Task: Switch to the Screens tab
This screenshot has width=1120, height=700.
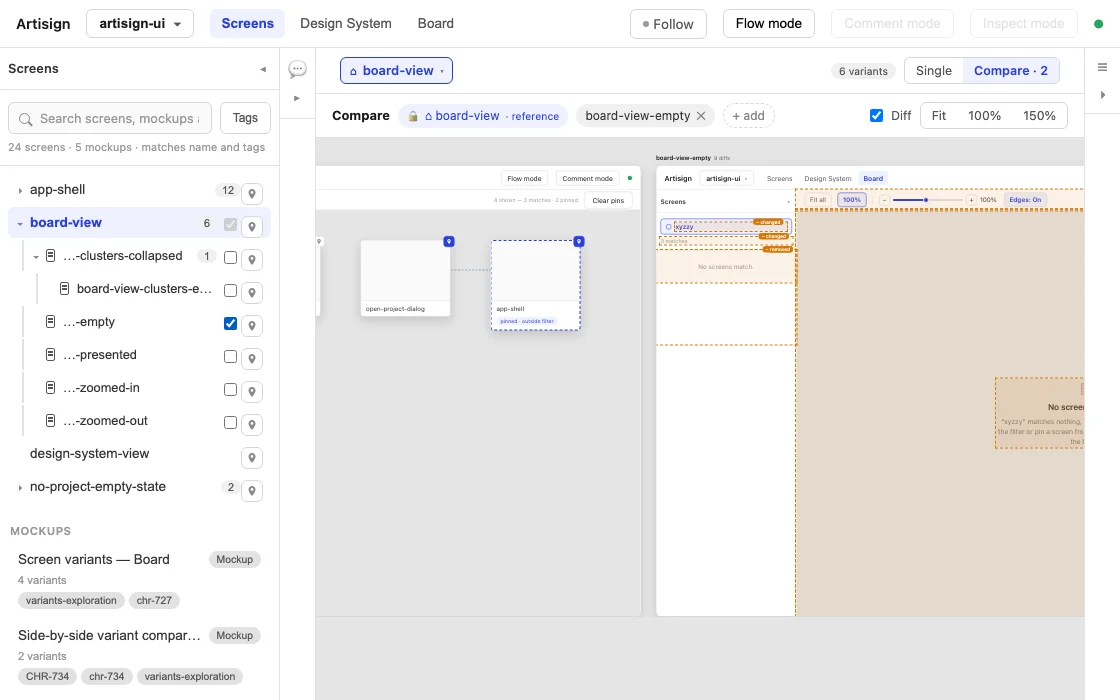Action: (247, 24)
